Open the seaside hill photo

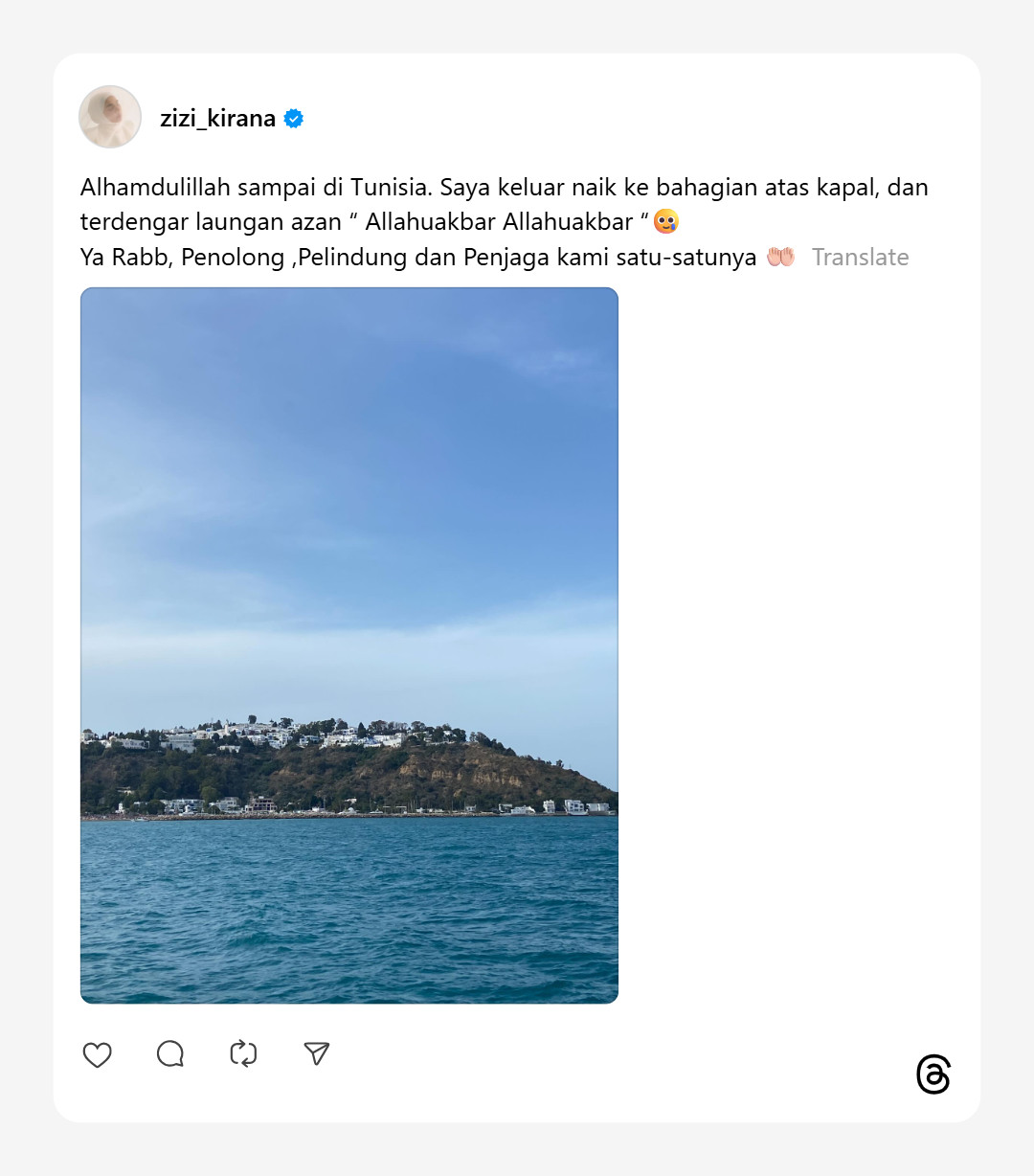pyautogui.click(x=349, y=645)
